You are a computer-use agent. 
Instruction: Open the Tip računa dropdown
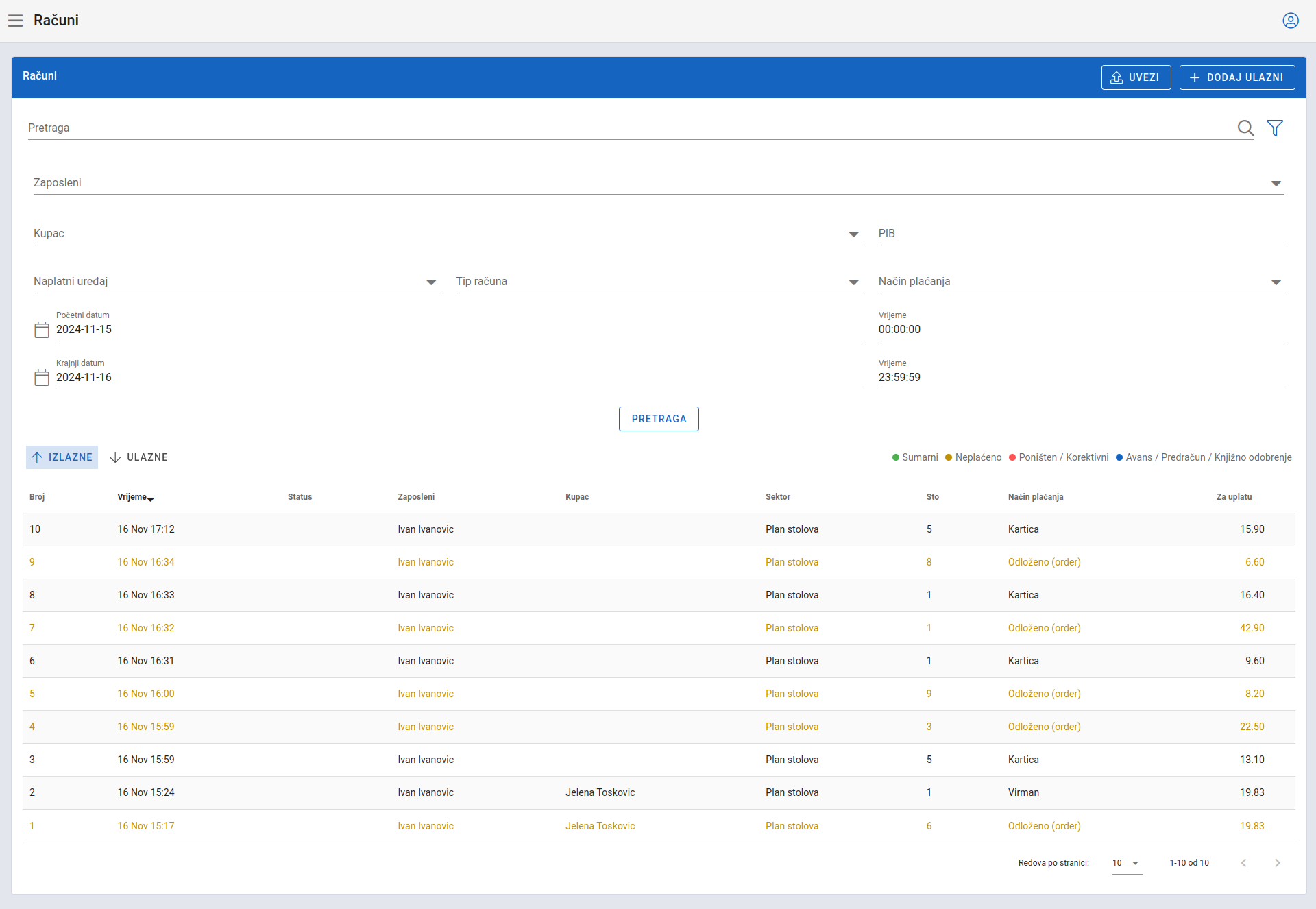click(659, 282)
